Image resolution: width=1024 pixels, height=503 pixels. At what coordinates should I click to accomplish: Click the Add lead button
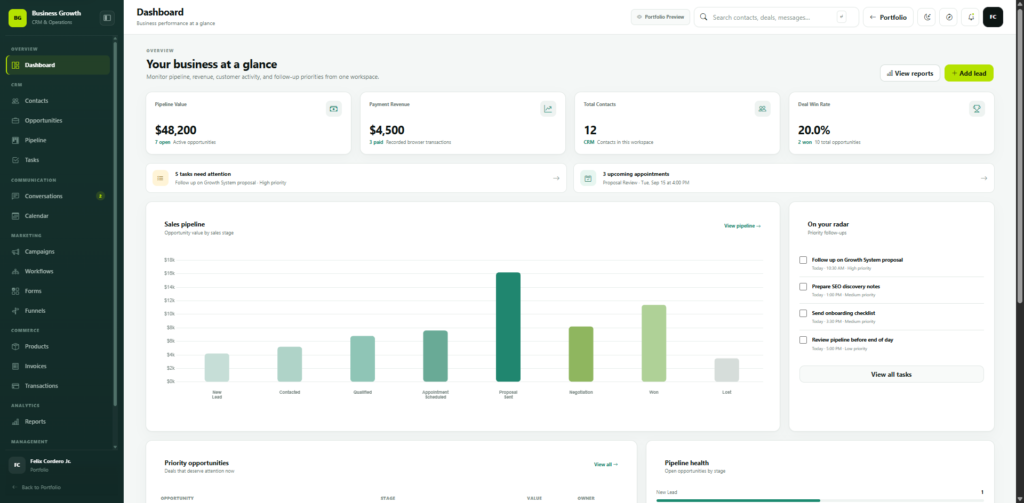tap(968, 73)
